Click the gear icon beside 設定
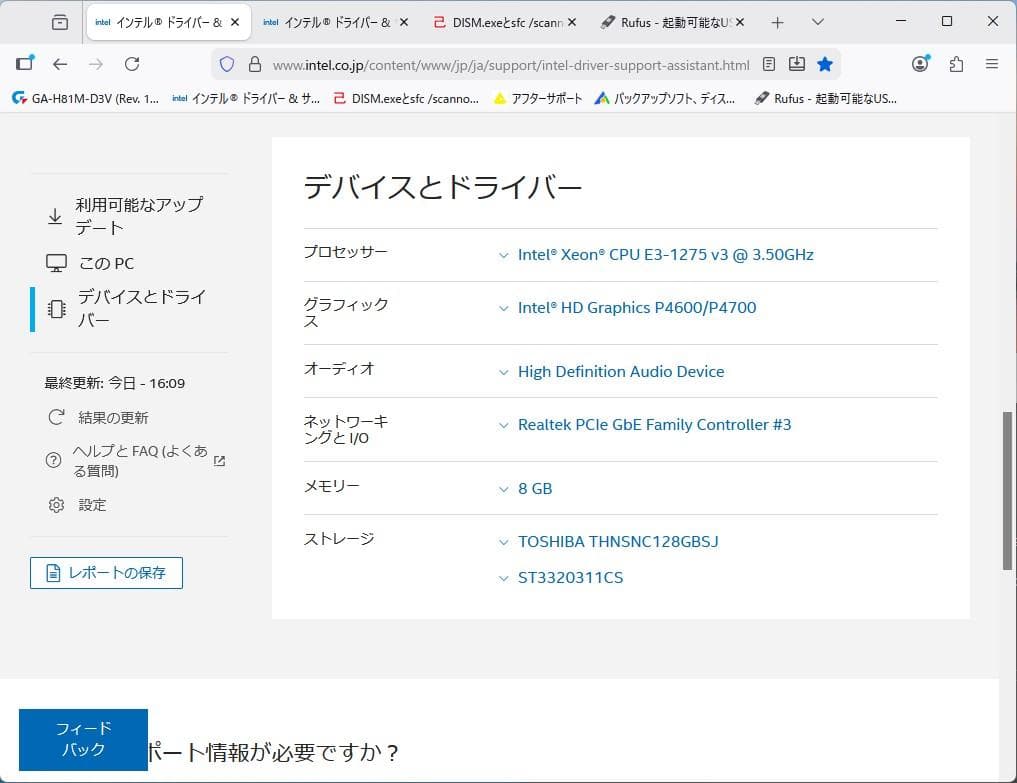1017x783 pixels. click(x=56, y=505)
